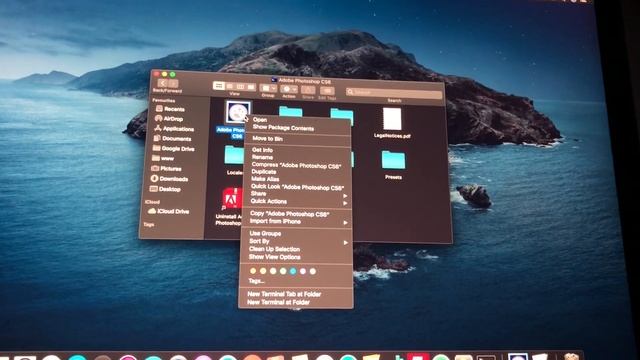
Task: Apply the gray tag color dot
Action: pyautogui.click(x=313, y=271)
